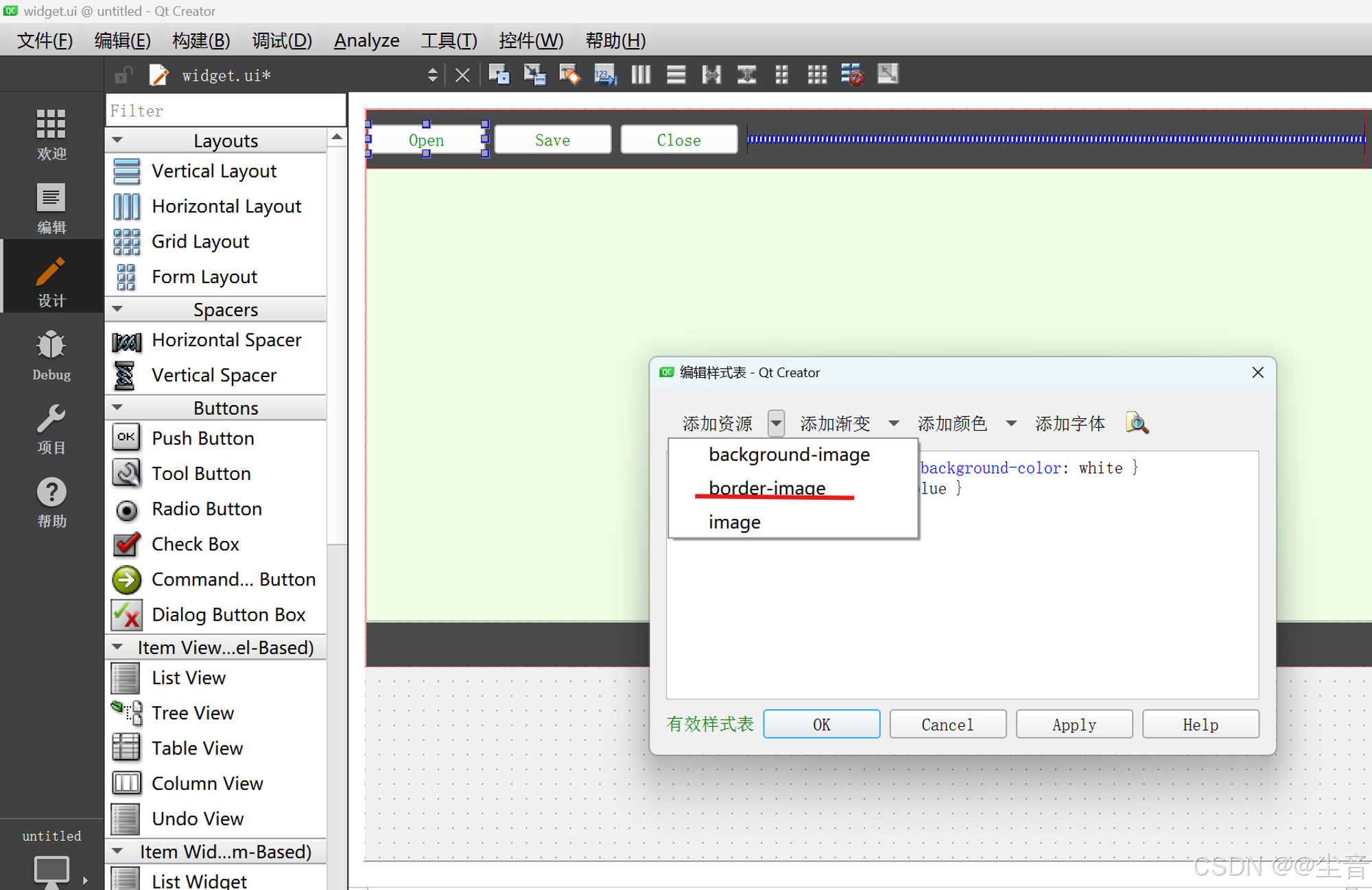The height and width of the screenshot is (890, 1372).
Task: Collapse the Buttons category
Action: 117,407
